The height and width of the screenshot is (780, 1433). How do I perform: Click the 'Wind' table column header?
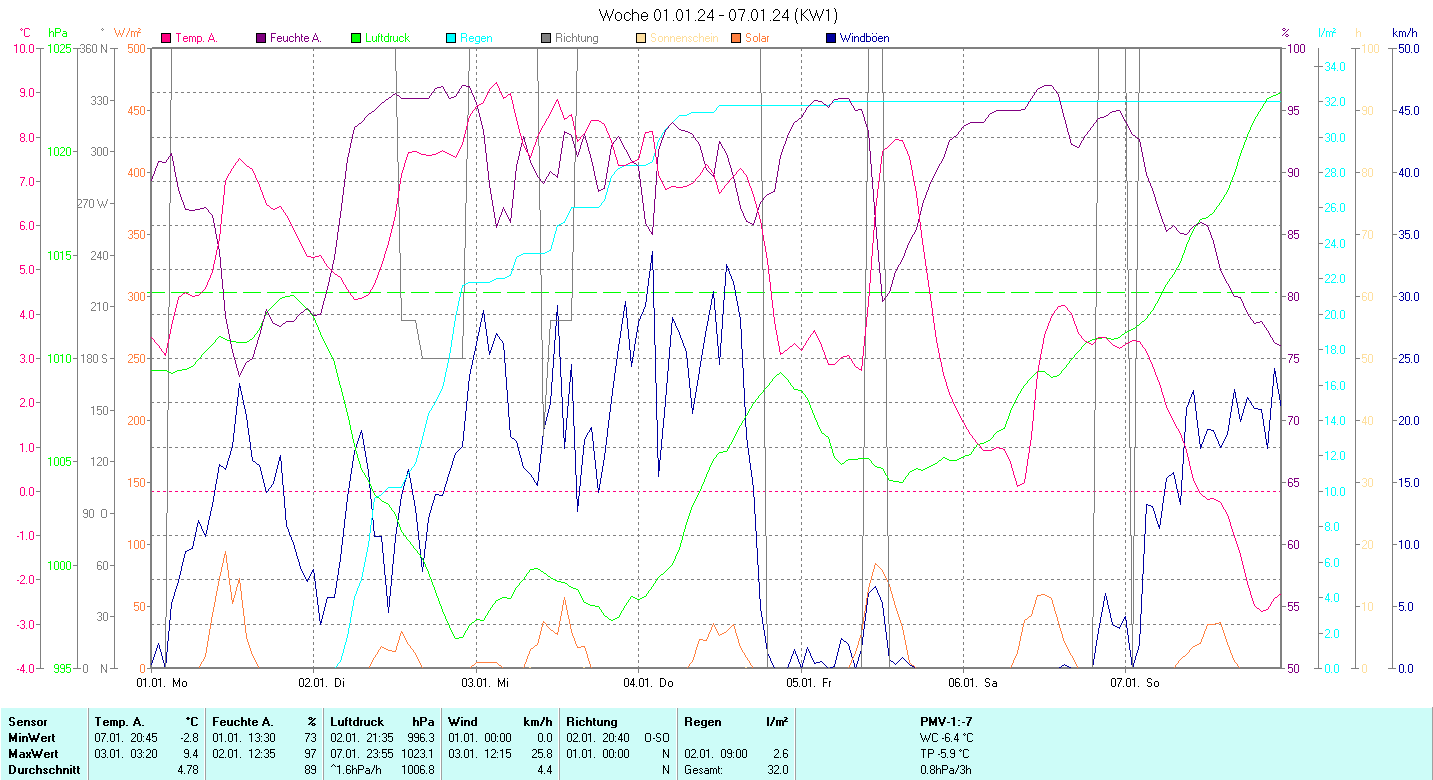[461, 721]
